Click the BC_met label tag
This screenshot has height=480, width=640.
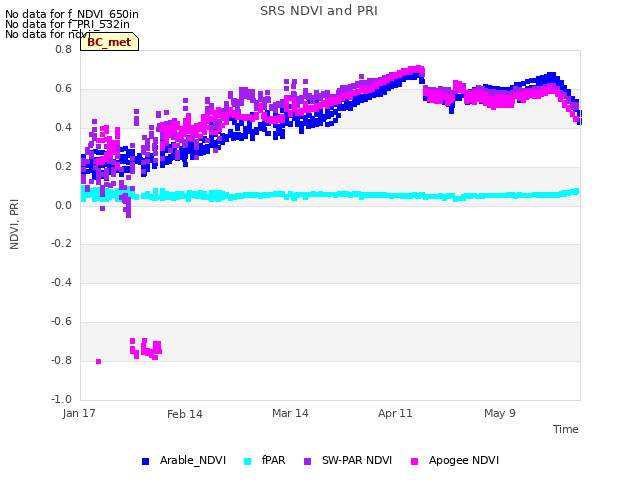click(x=109, y=42)
